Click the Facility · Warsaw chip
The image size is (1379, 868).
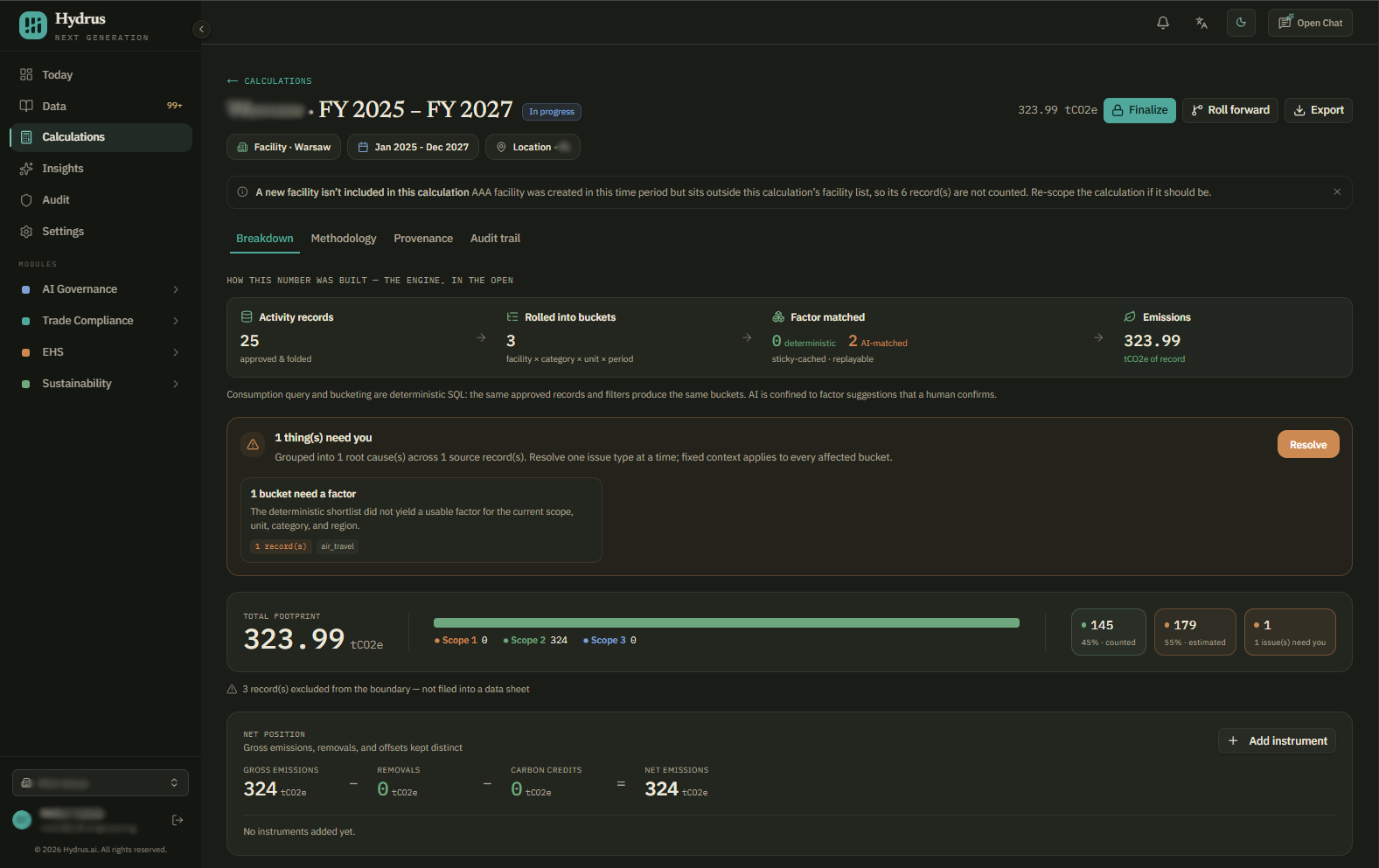point(283,147)
